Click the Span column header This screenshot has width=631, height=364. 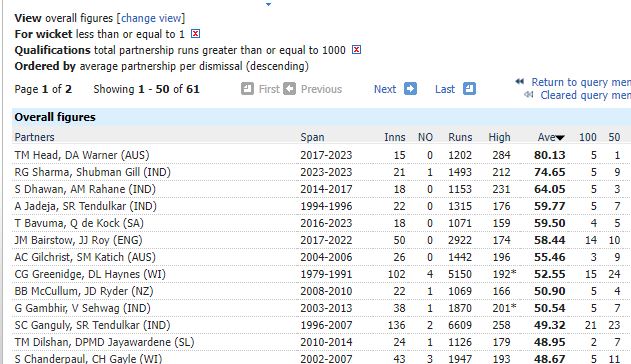point(312,137)
